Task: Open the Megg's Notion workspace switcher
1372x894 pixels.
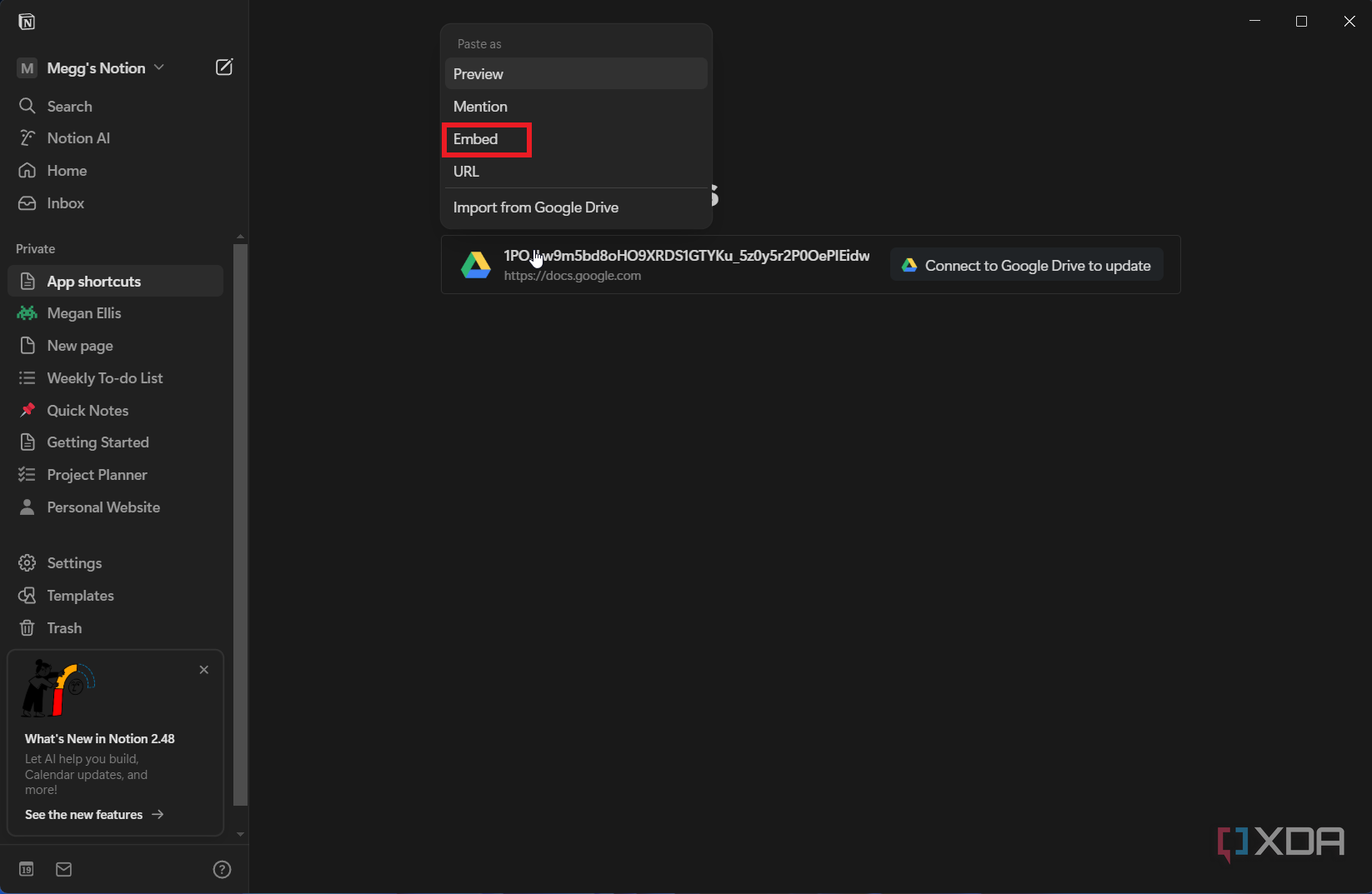Action: (105, 68)
